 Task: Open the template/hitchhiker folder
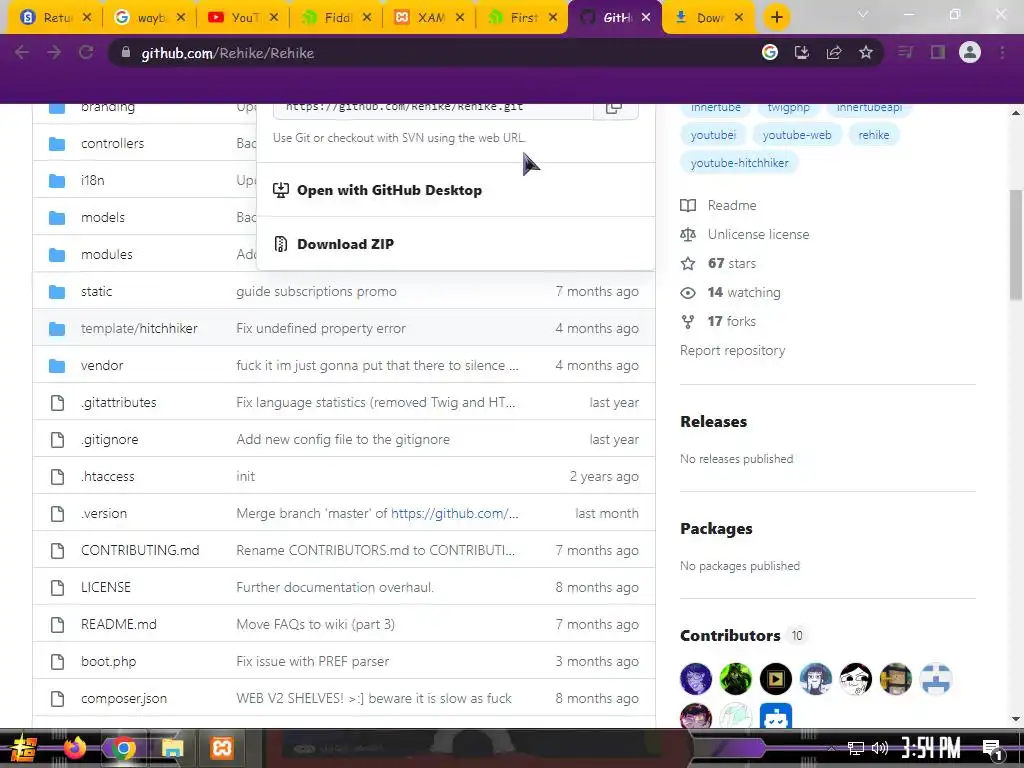coord(139,328)
